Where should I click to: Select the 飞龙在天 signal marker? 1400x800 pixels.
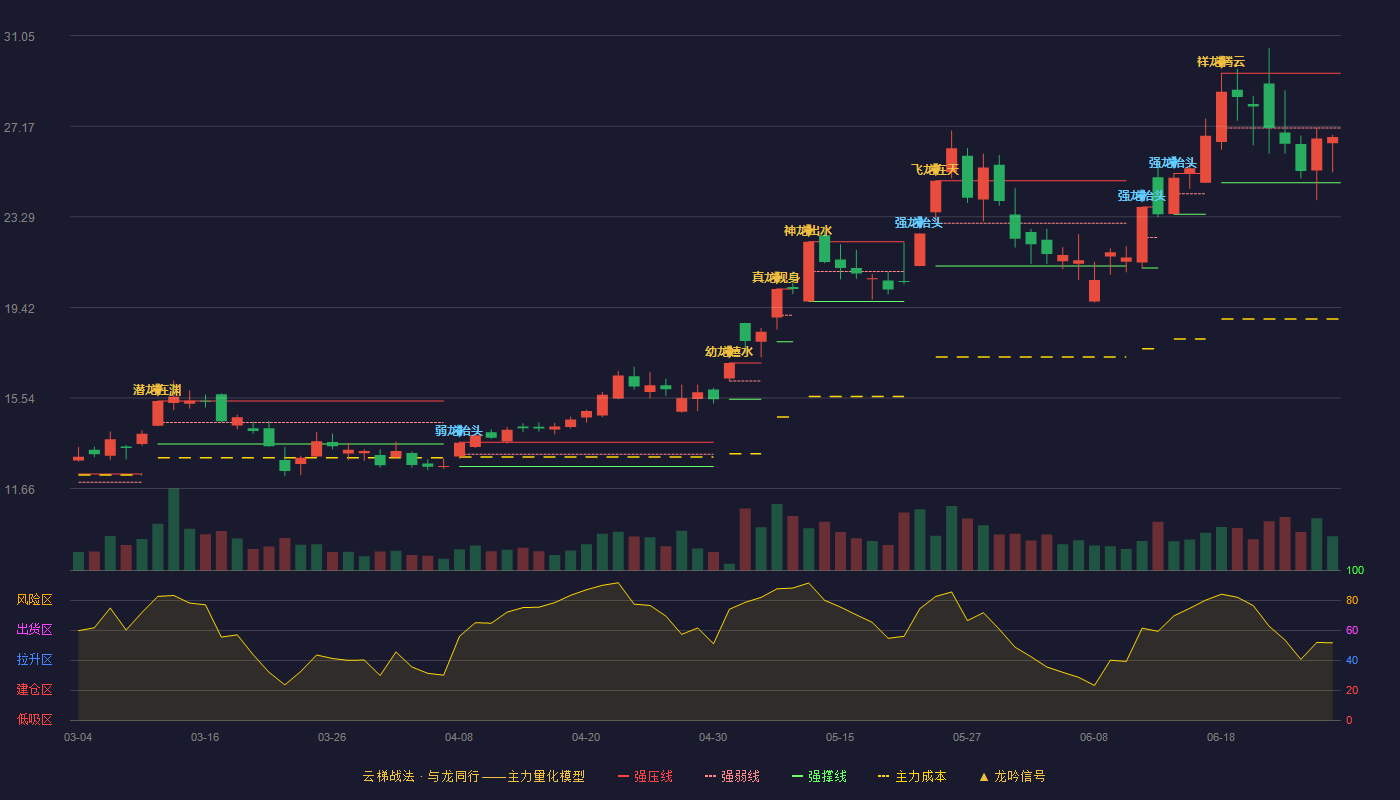935,170
